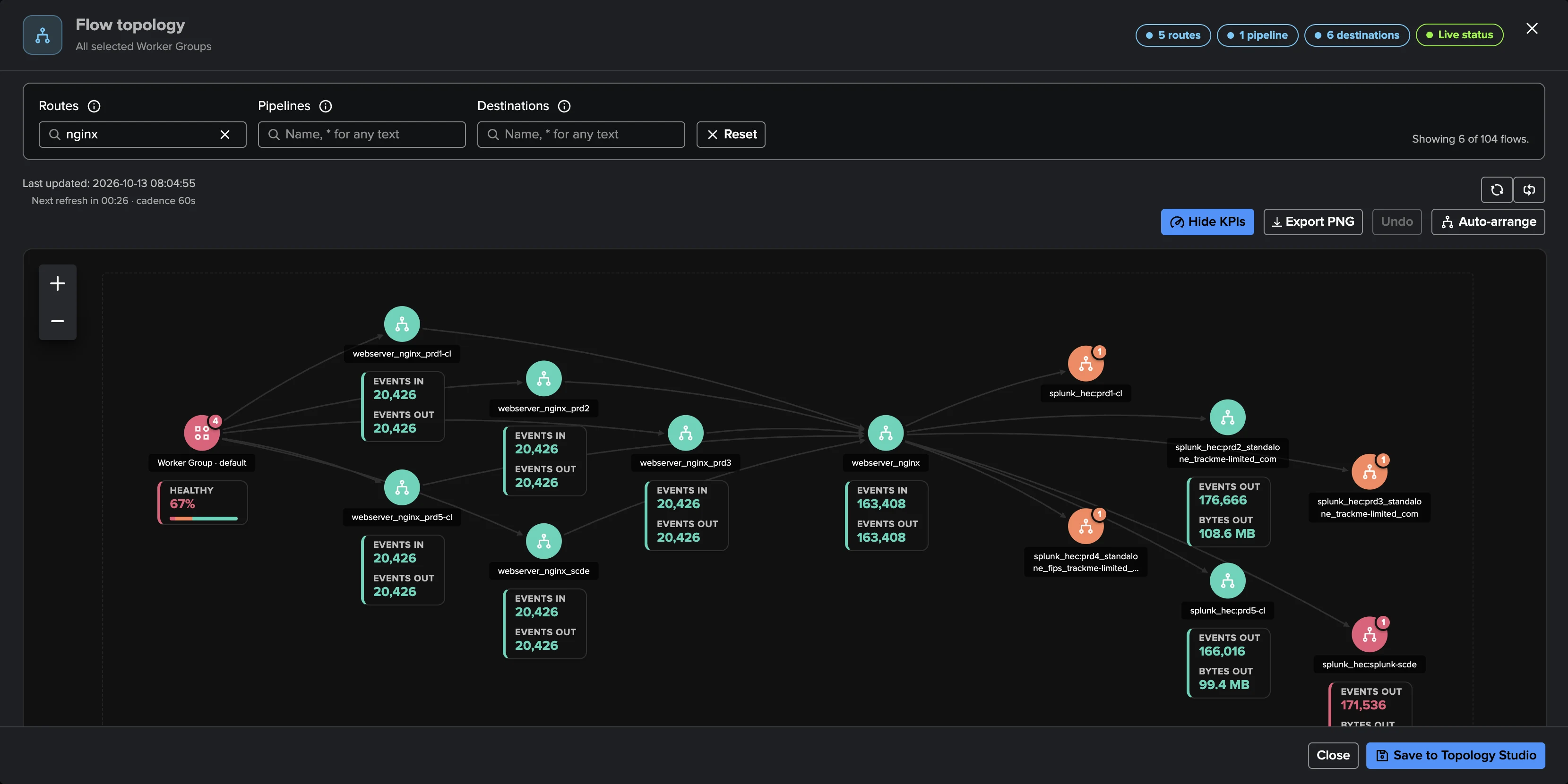Click the webserver_nginx KPI card with 163,408 events
1568x784 pixels.
tap(886, 515)
